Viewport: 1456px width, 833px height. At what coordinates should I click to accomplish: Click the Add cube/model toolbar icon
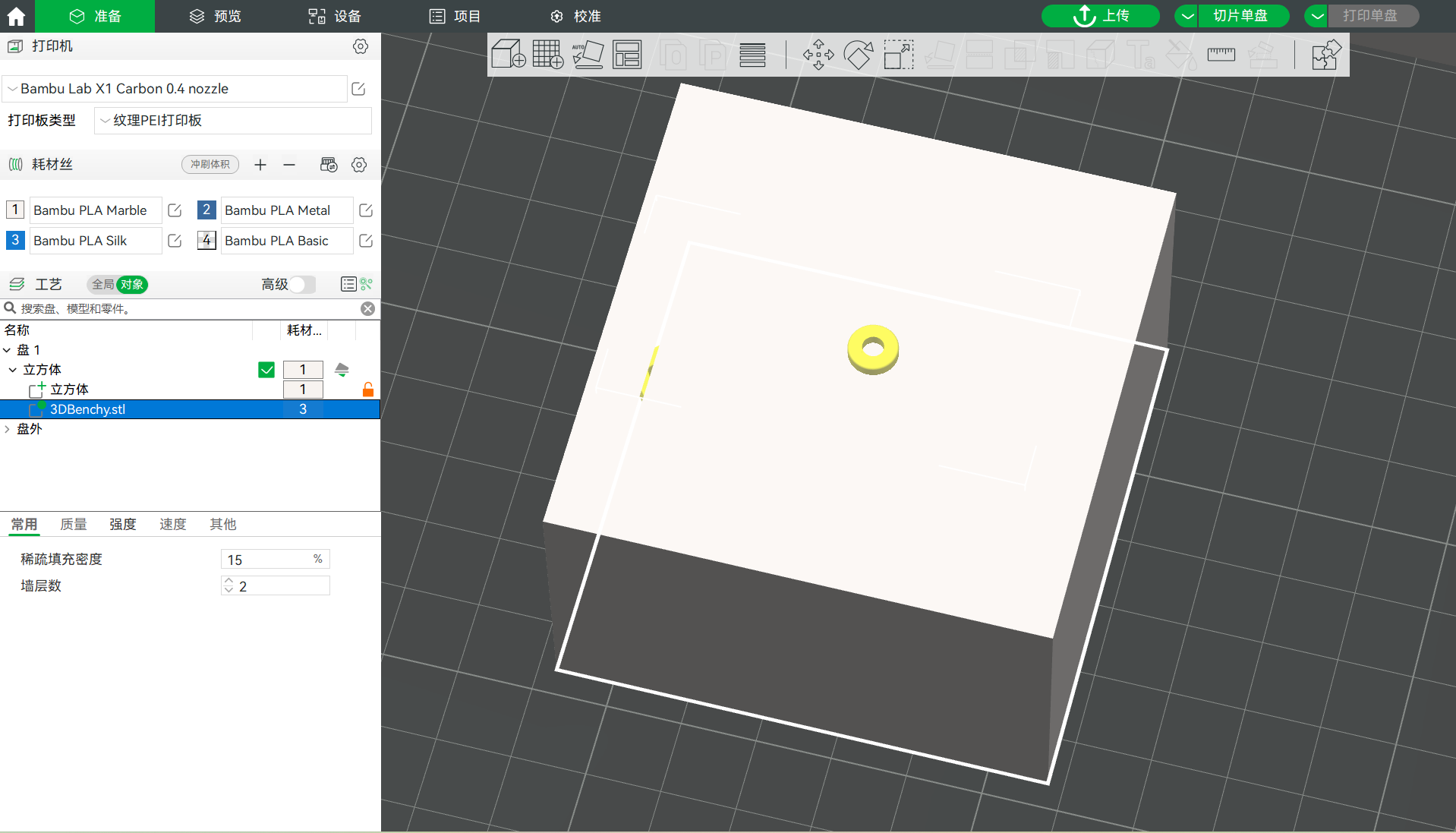click(508, 55)
